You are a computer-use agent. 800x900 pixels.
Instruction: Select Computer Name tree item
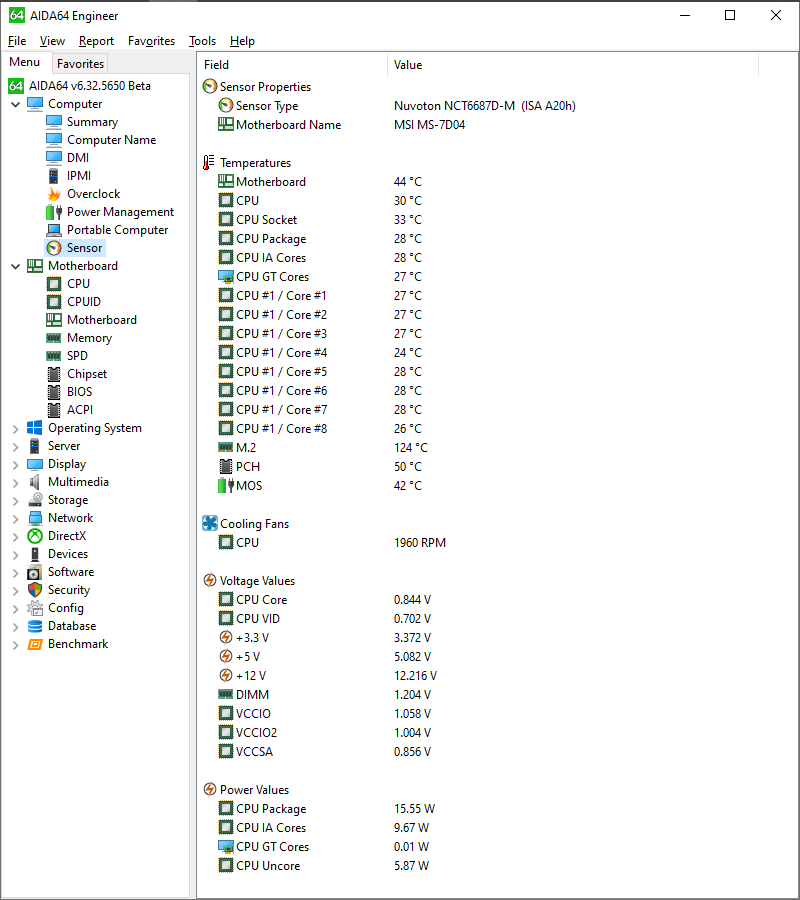tap(111, 140)
